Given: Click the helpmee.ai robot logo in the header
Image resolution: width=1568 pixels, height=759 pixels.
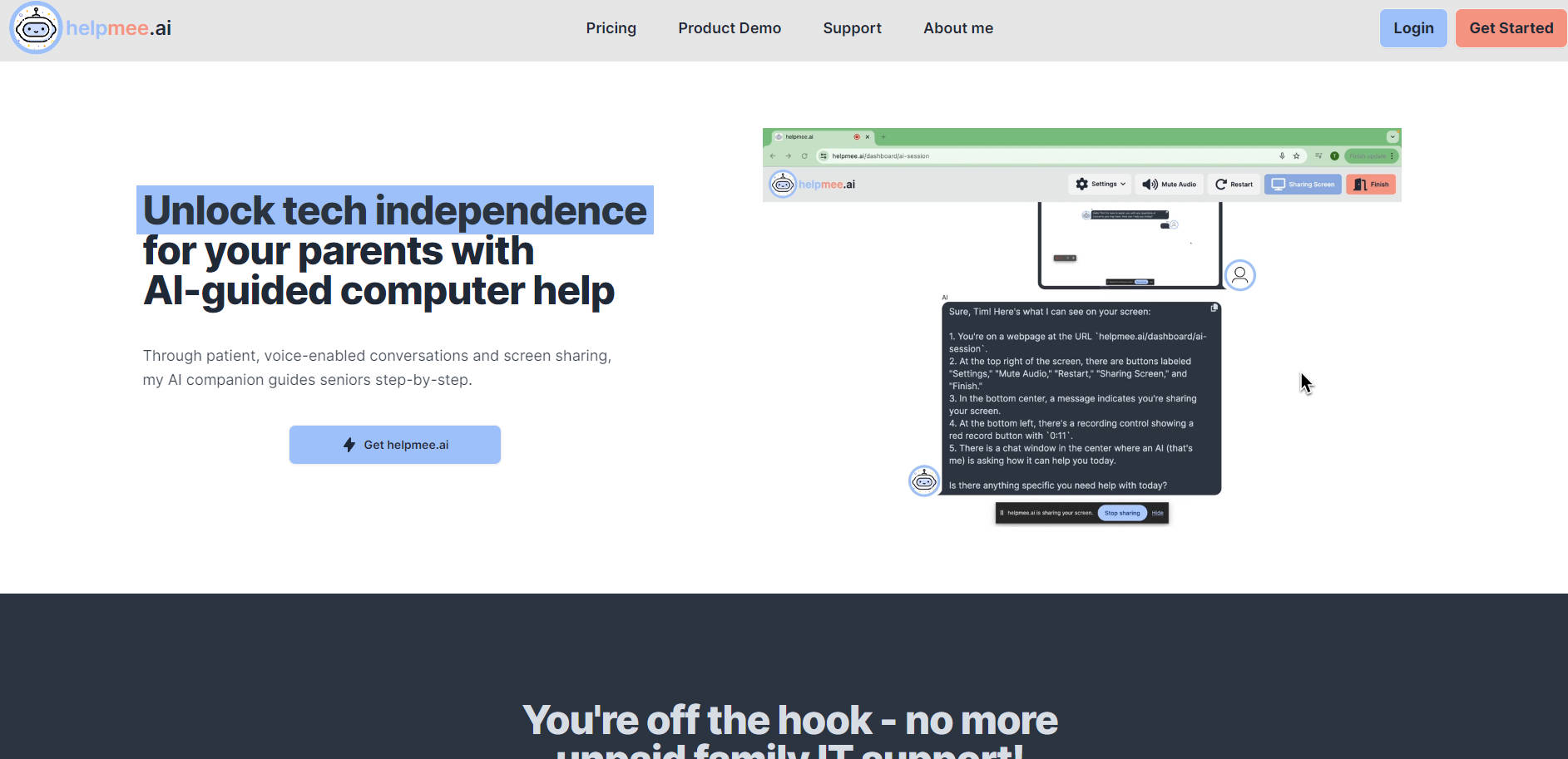Looking at the screenshot, I should pos(36,28).
